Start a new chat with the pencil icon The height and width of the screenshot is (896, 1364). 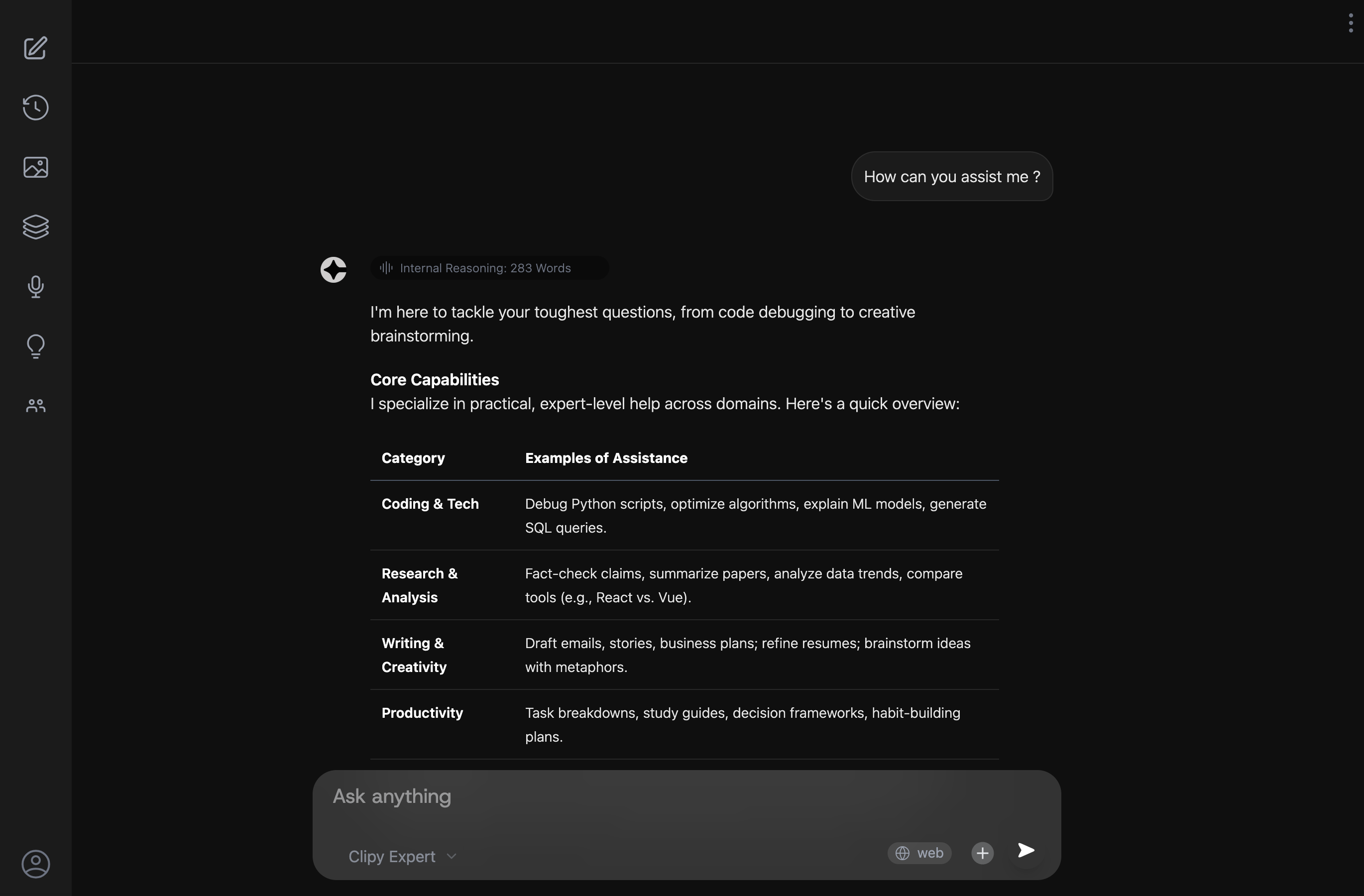pos(35,49)
